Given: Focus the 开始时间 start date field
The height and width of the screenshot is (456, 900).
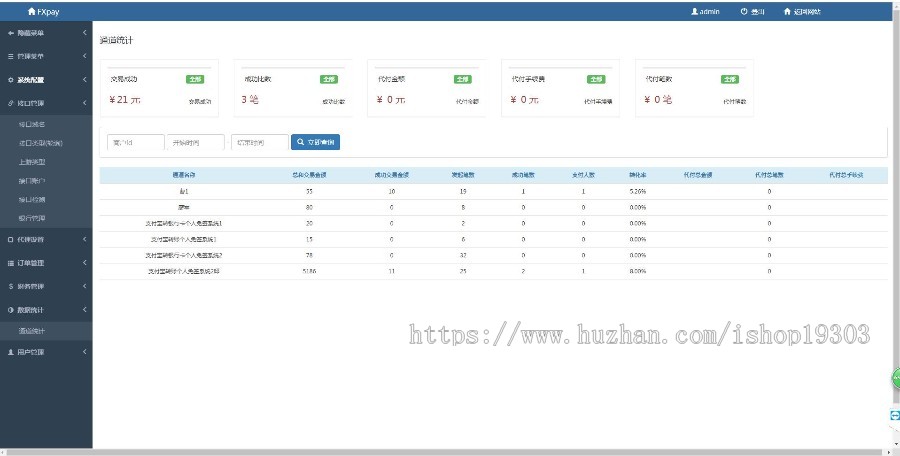Looking at the screenshot, I should [x=195, y=142].
